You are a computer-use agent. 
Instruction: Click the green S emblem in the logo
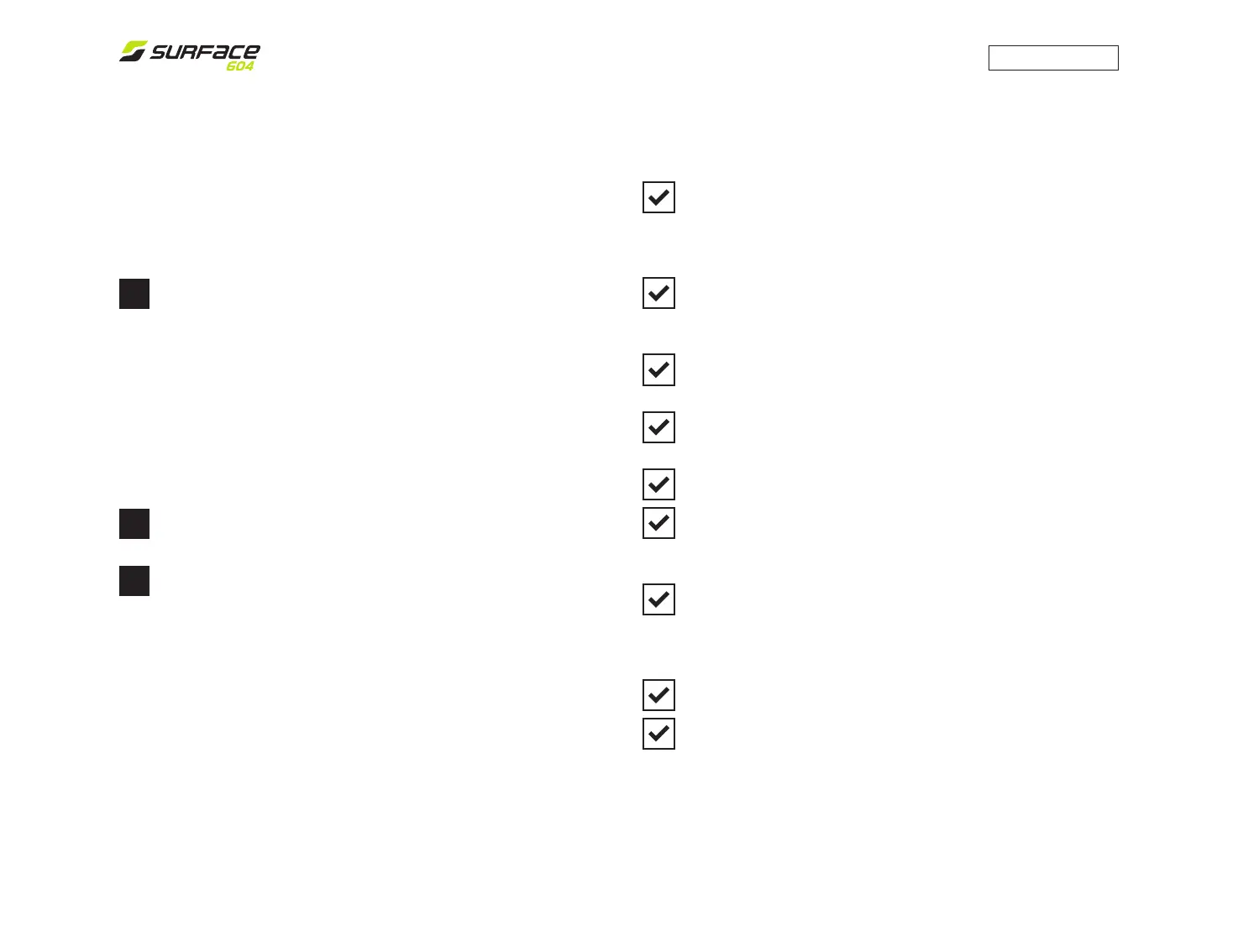coord(133,51)
